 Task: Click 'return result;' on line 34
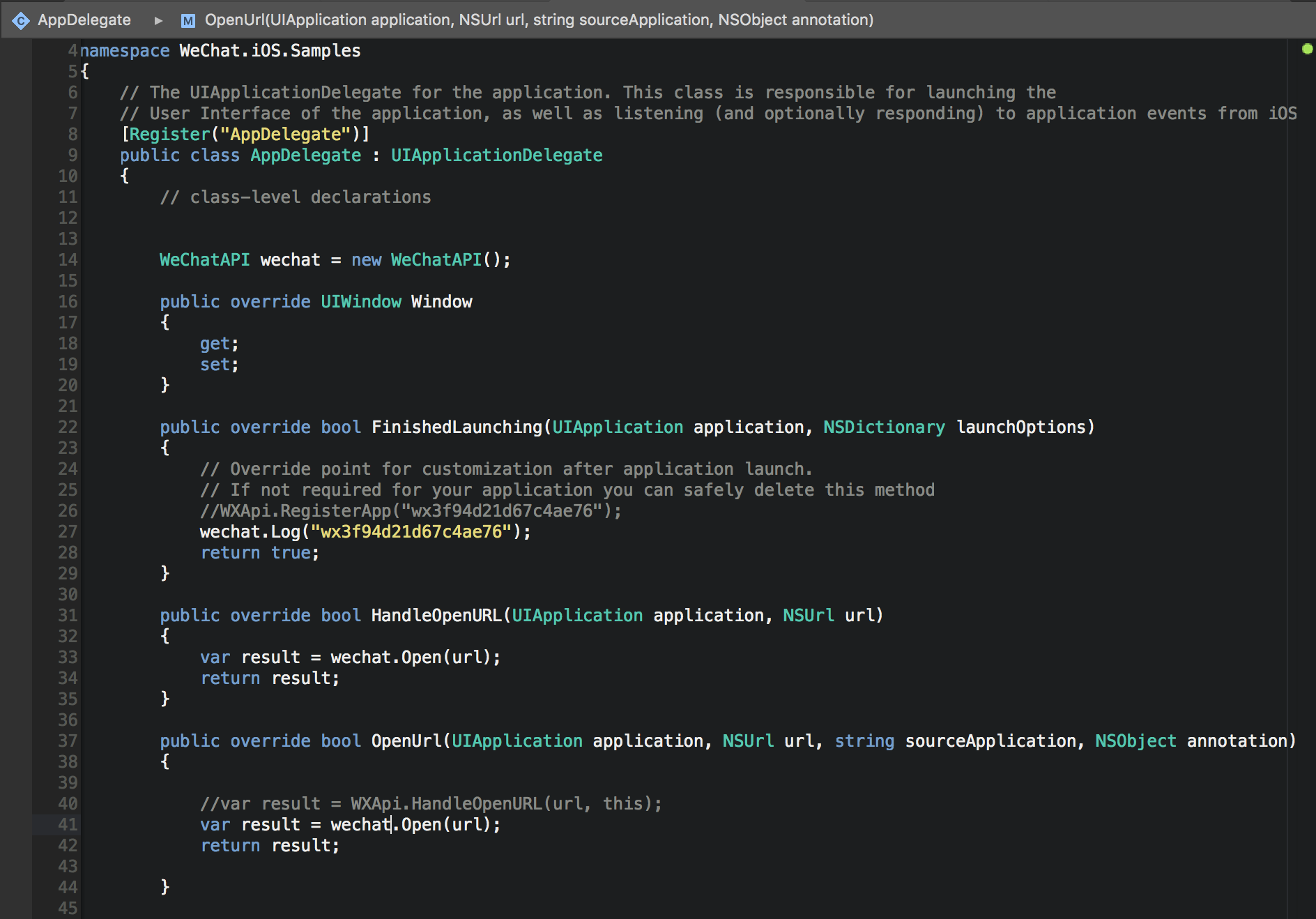(270, 678)
